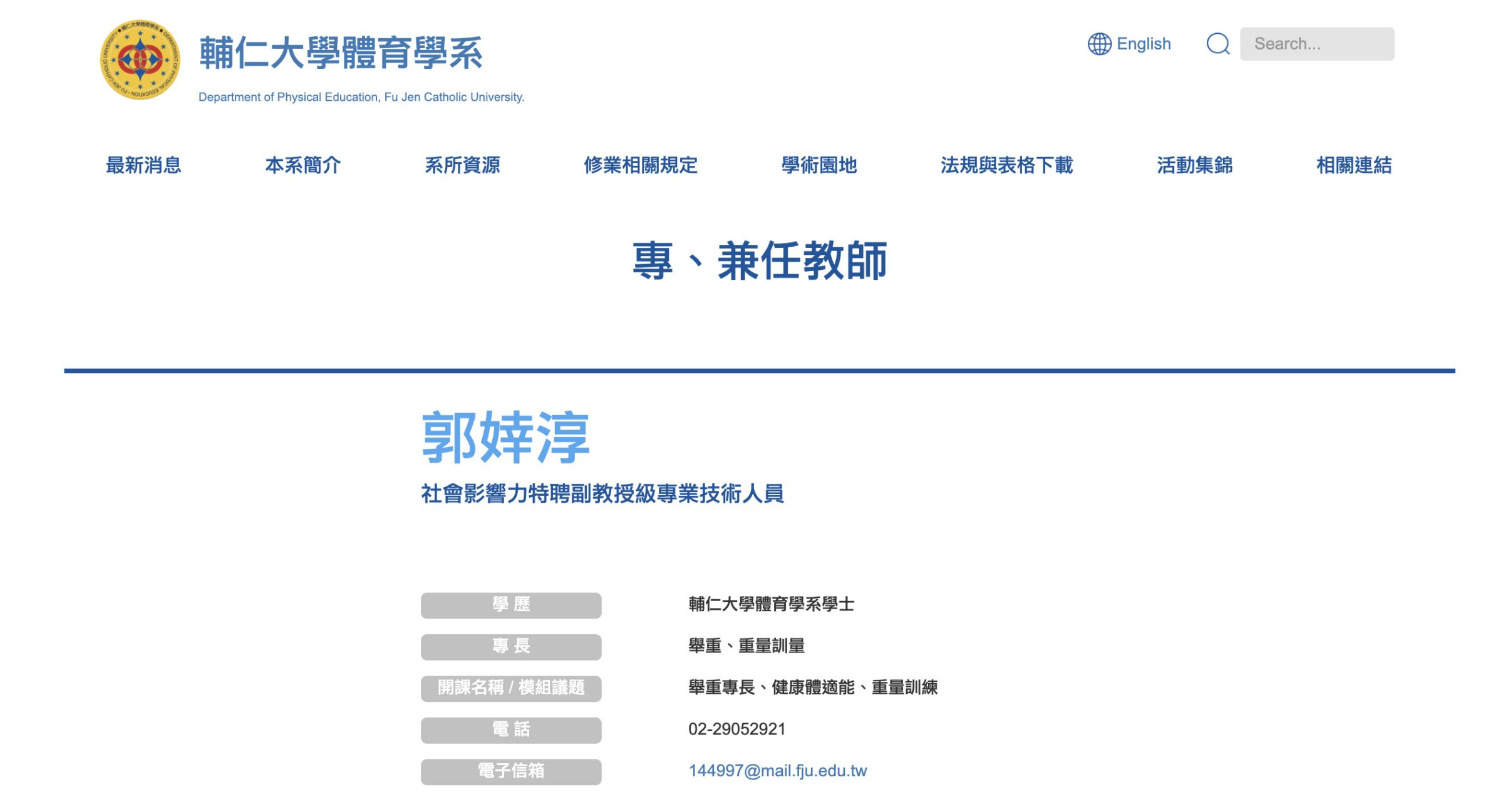This screenshot has height=812, width=1503.
Task: Click the magnifying glass search icon
Action: pos(1217,44)
